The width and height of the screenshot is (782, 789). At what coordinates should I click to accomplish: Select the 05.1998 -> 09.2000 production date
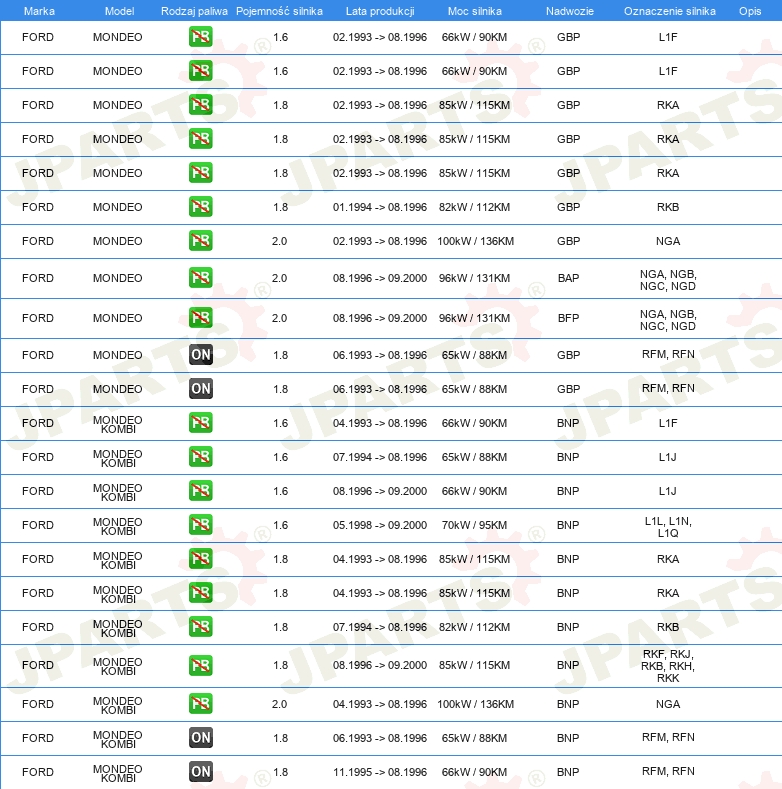coord(380,525)
